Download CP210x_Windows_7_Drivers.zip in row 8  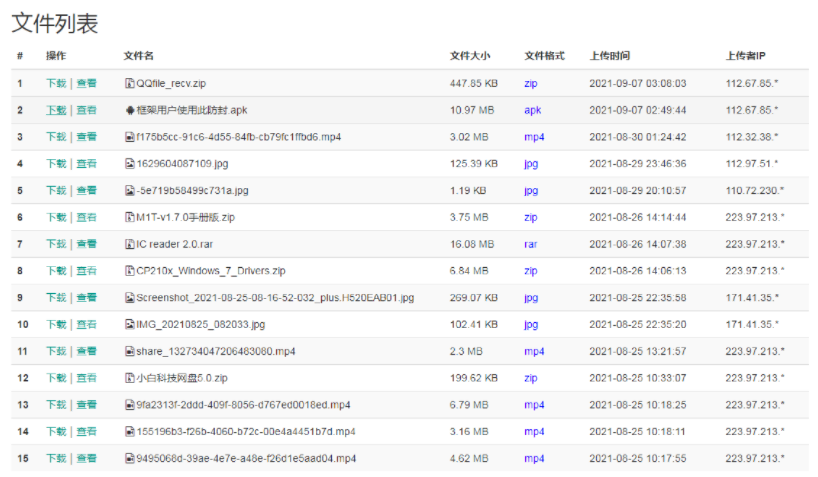click(x=56, y=271)
